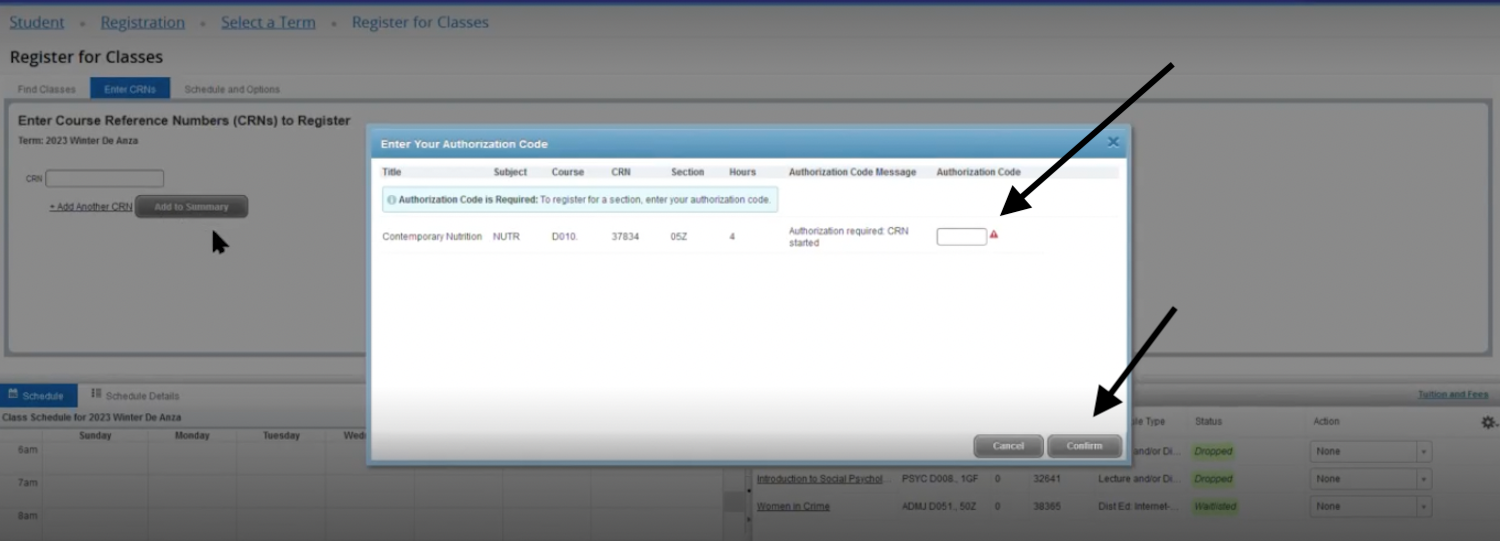Select the Enter CRNs tab
Viewport: 1500px width, 541px height.
tap(130, 89)
